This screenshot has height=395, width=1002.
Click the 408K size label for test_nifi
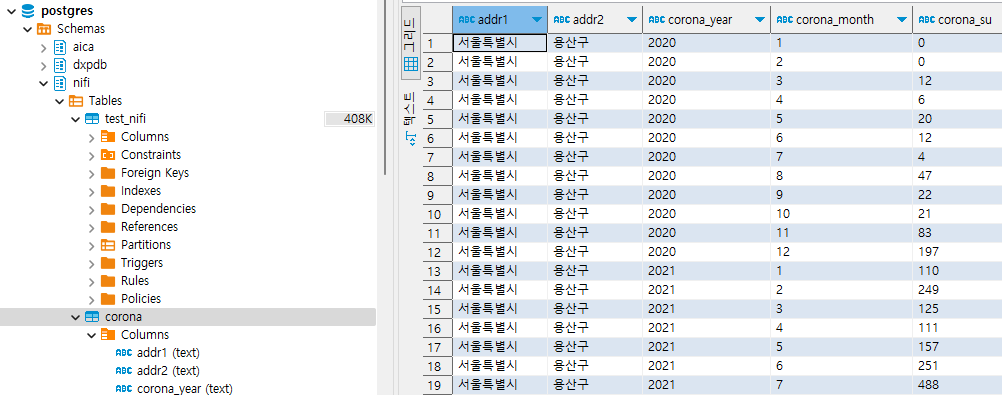tap(350, 119)
